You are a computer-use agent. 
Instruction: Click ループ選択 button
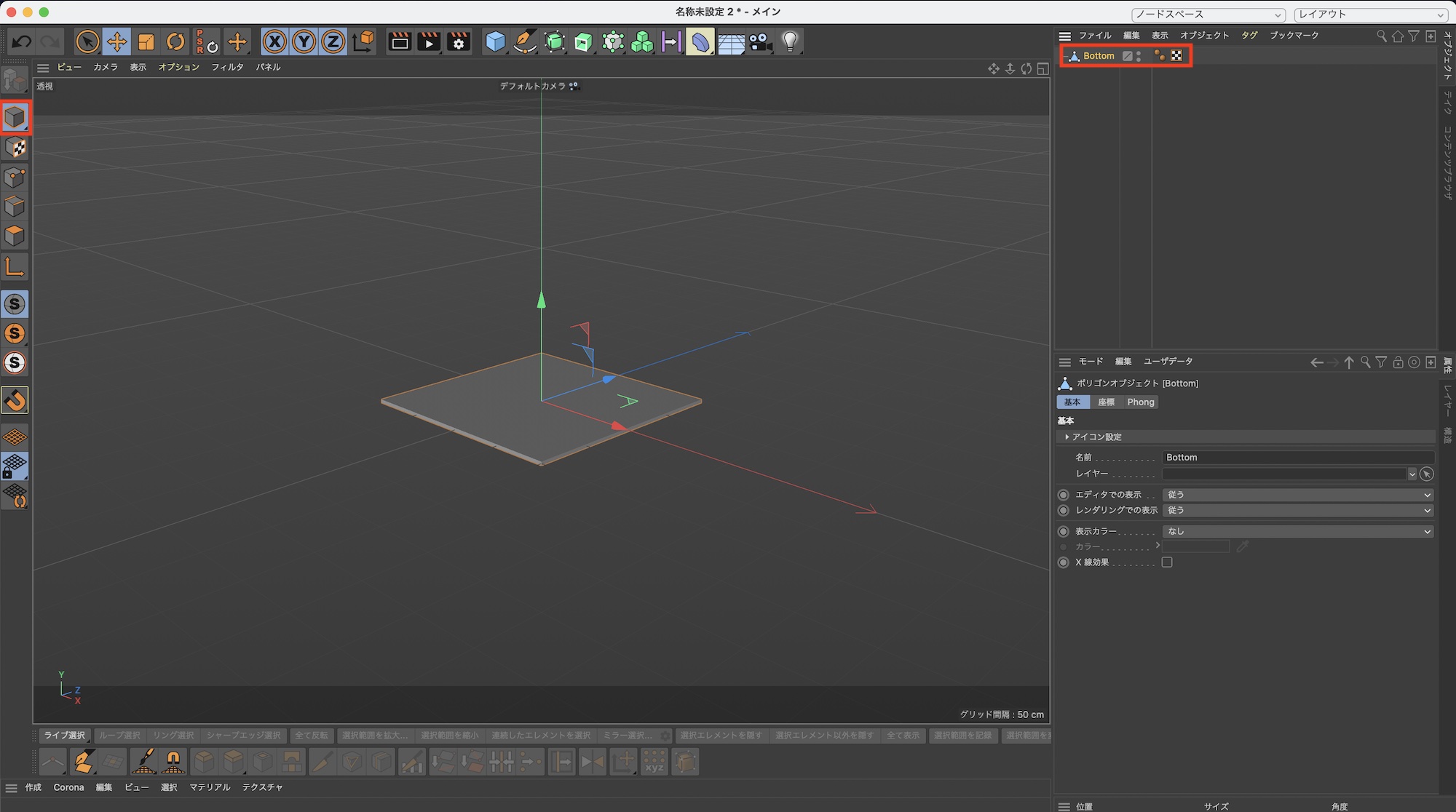pos(119,735)
